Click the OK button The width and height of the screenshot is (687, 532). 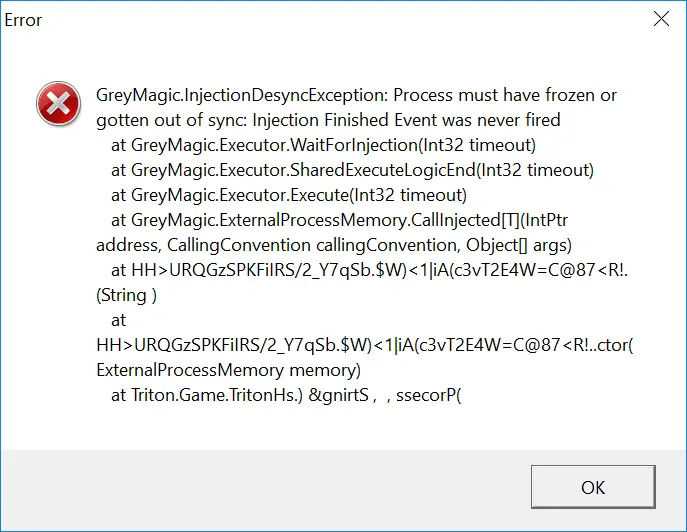593,487
